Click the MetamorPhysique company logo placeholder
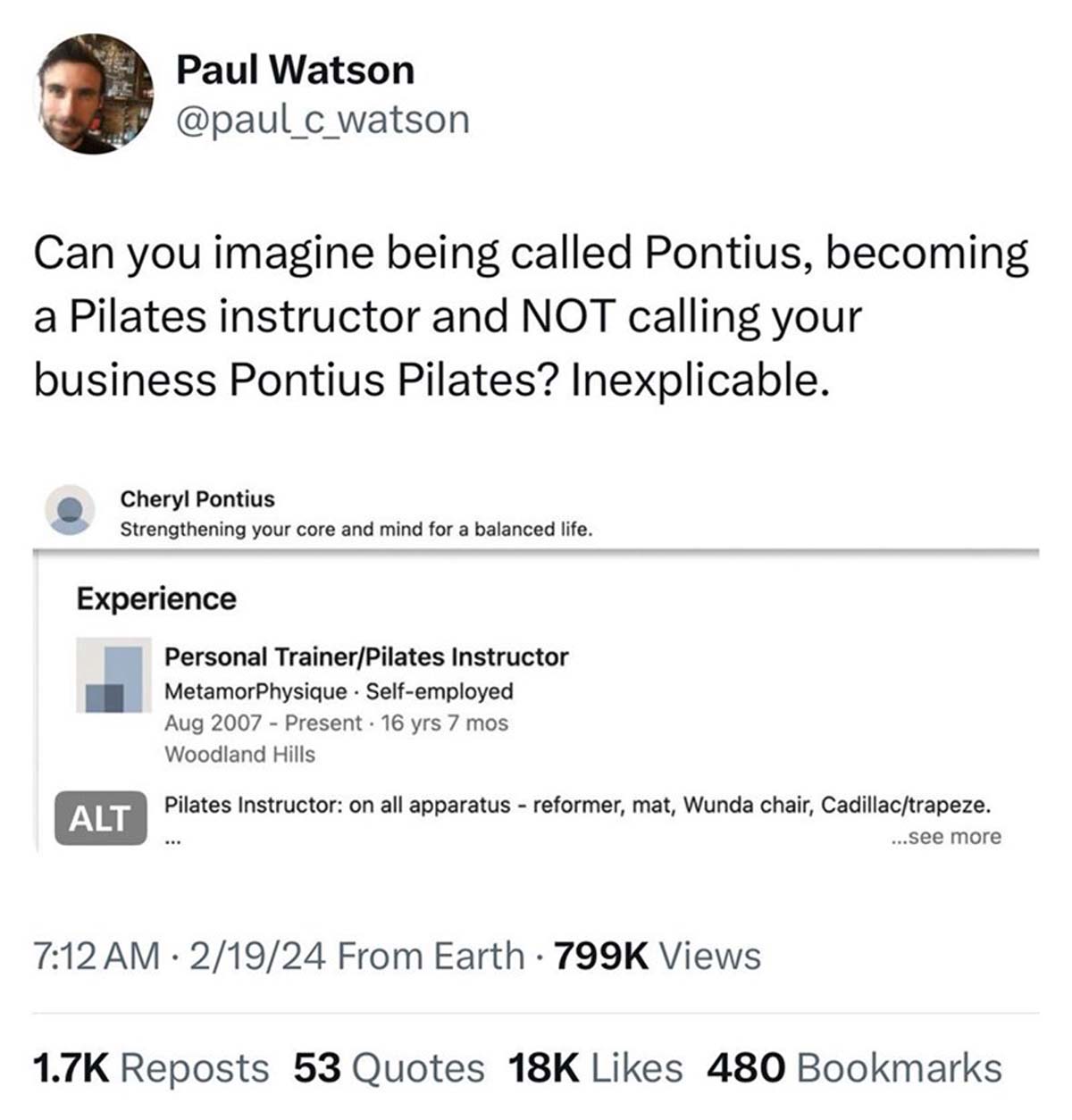1072x1120 pixels. [113, 674]
